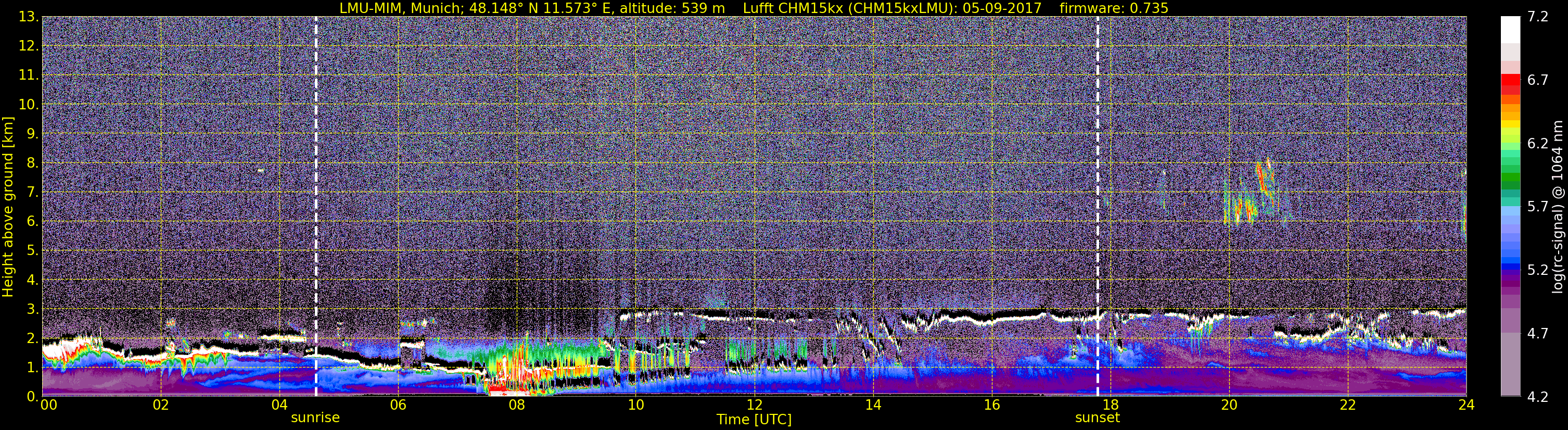Click the 6.7 colorbar tick value
Image resolution: width=1568 pixels, height=430 pixels.
click(1538, 80)
